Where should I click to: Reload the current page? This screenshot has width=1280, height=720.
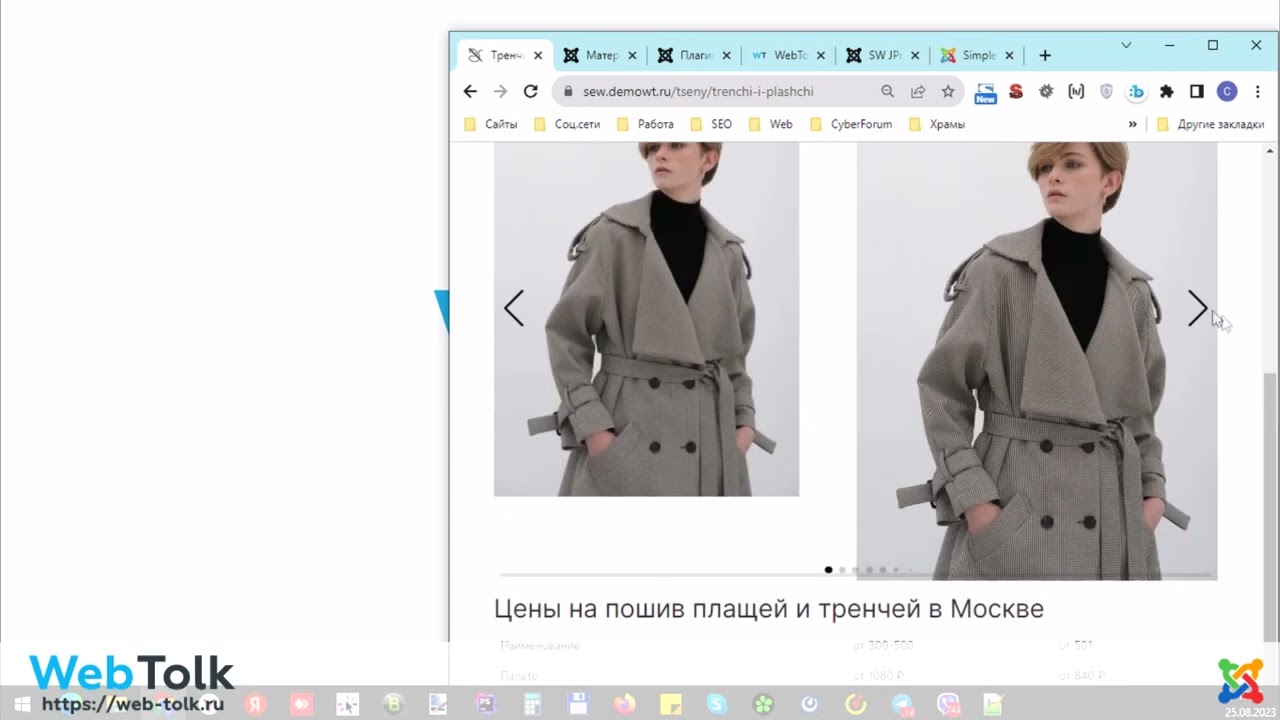pos(530,91)
